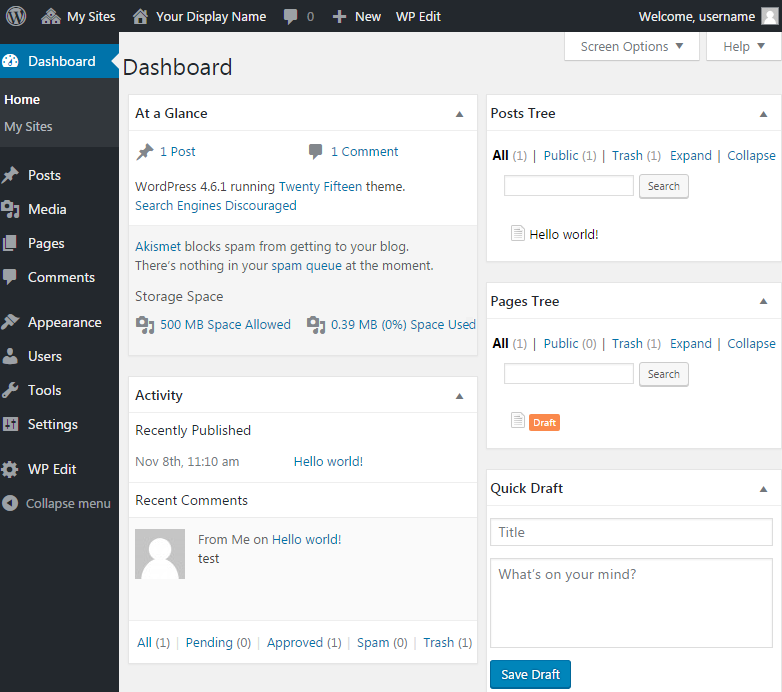Open the Twenty Fifteen theme link
This screenshot has width=782, height=692.
[x=320, y=186]
